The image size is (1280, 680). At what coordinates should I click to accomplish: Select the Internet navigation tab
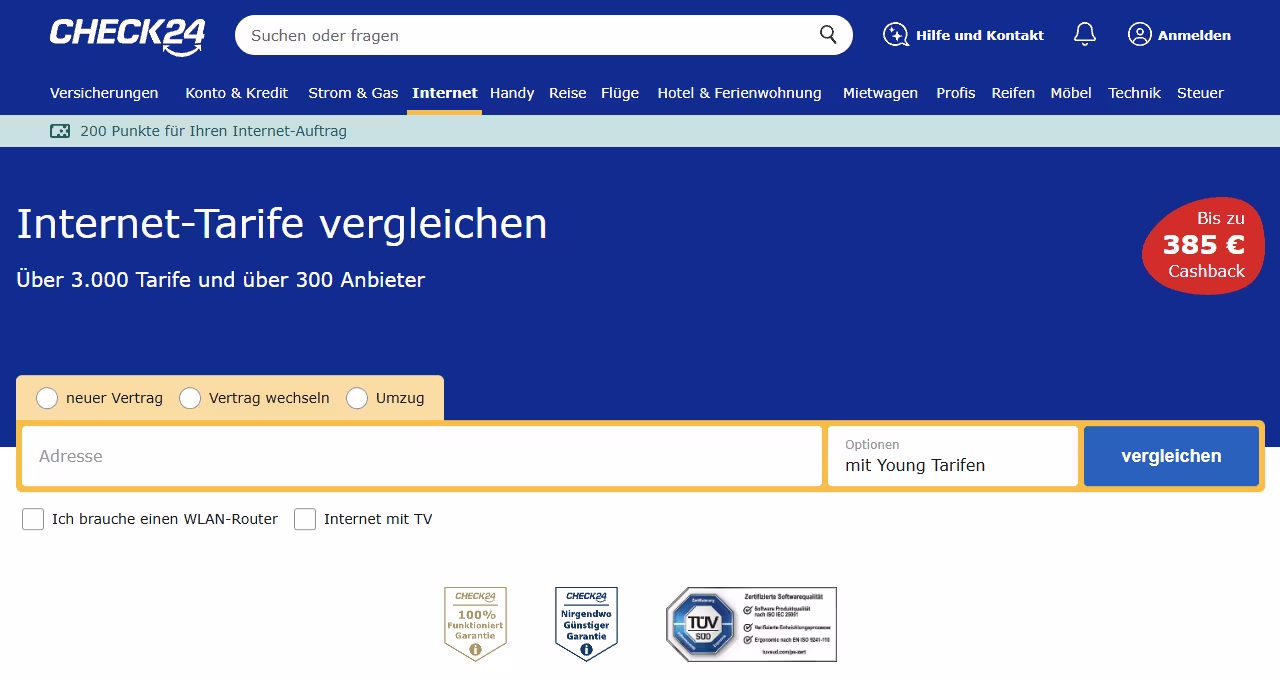pyautogui.click(x=445, y=93)
